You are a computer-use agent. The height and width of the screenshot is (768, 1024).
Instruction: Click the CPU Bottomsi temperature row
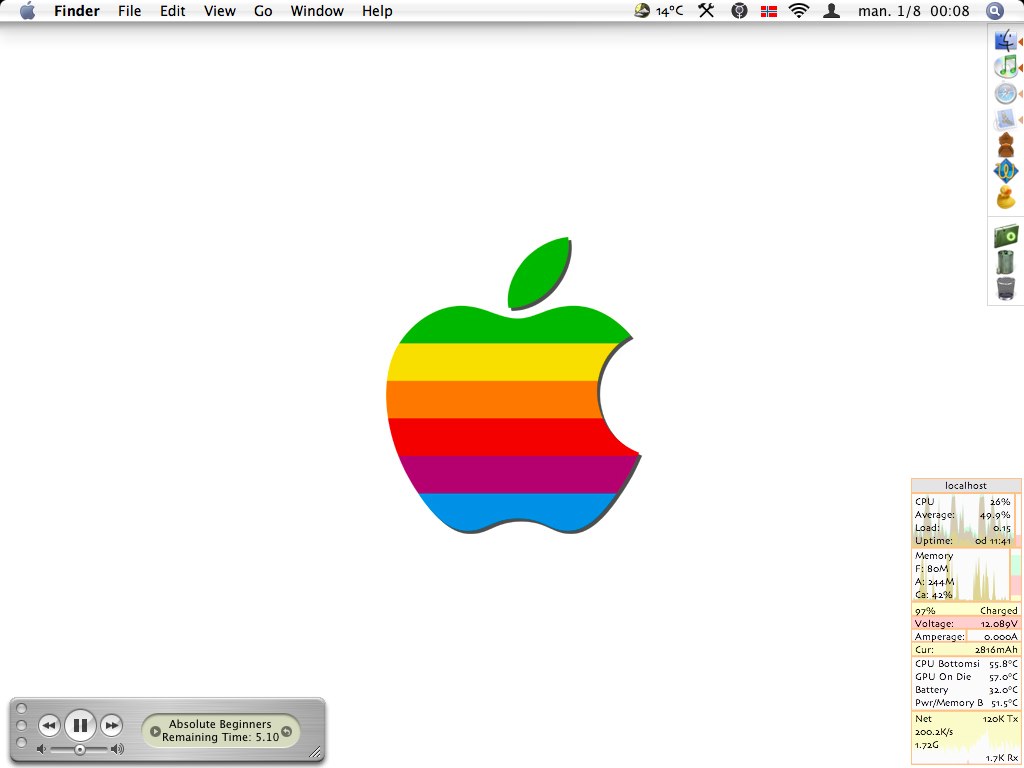[x=966, y=664]
